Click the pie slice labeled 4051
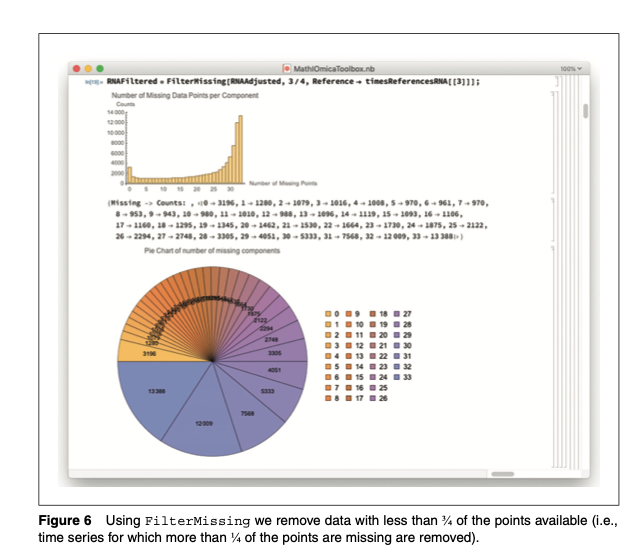The image size is (631, 557). (274, 370)
